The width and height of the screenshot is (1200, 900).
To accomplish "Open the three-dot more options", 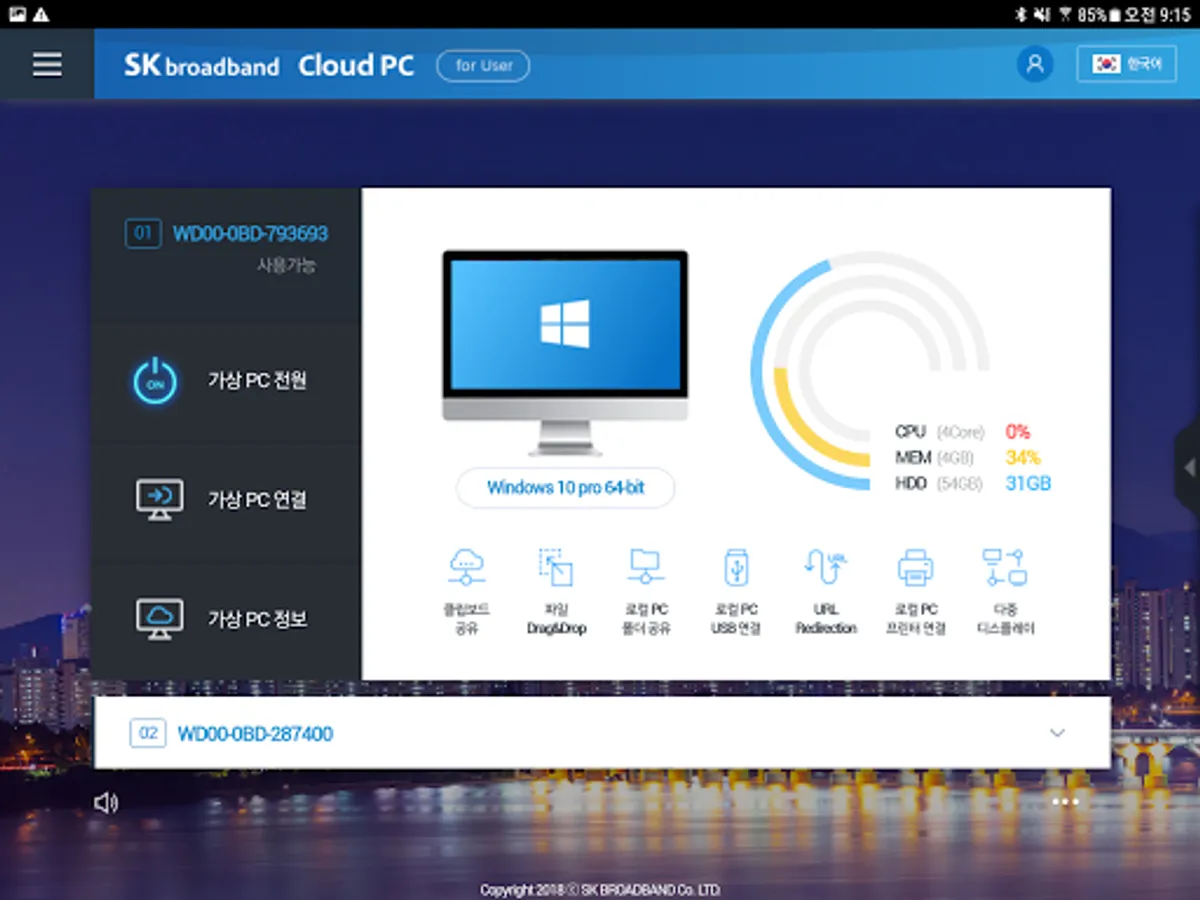I will tap(1065, 802).
